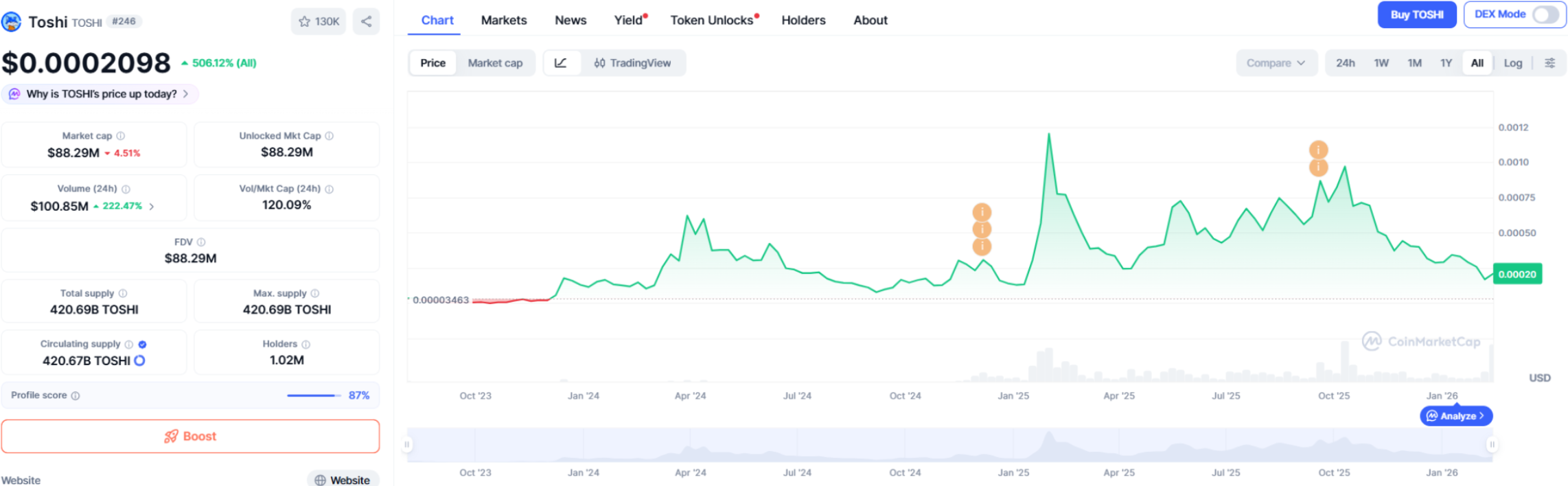1568x486 pixels.
Task: Open the FDV info icon
Action: [201, 242]
